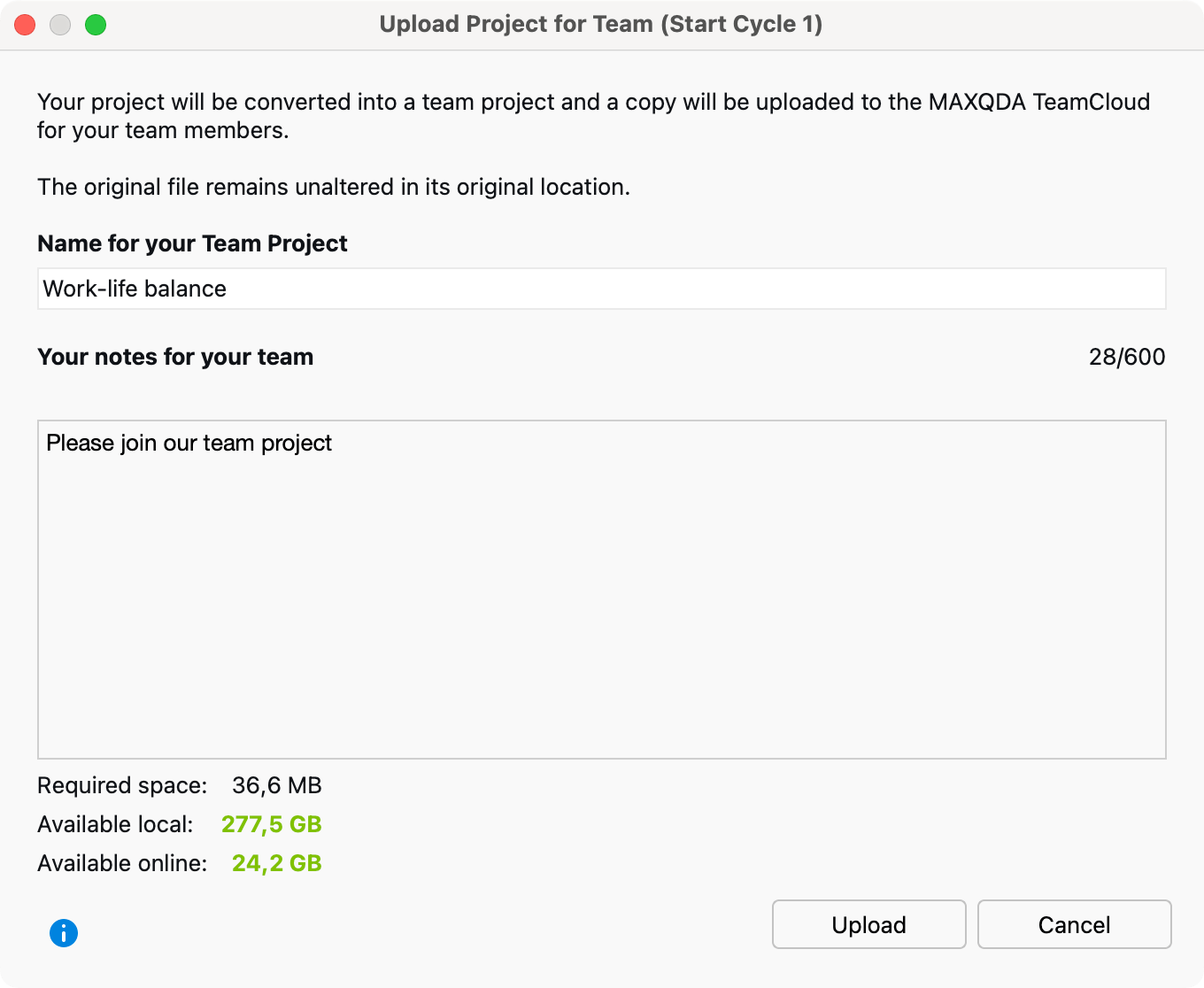The image size is (1204, 988).
Task: Click 'Name for your Team Project' heading
Action: [192, 243]
